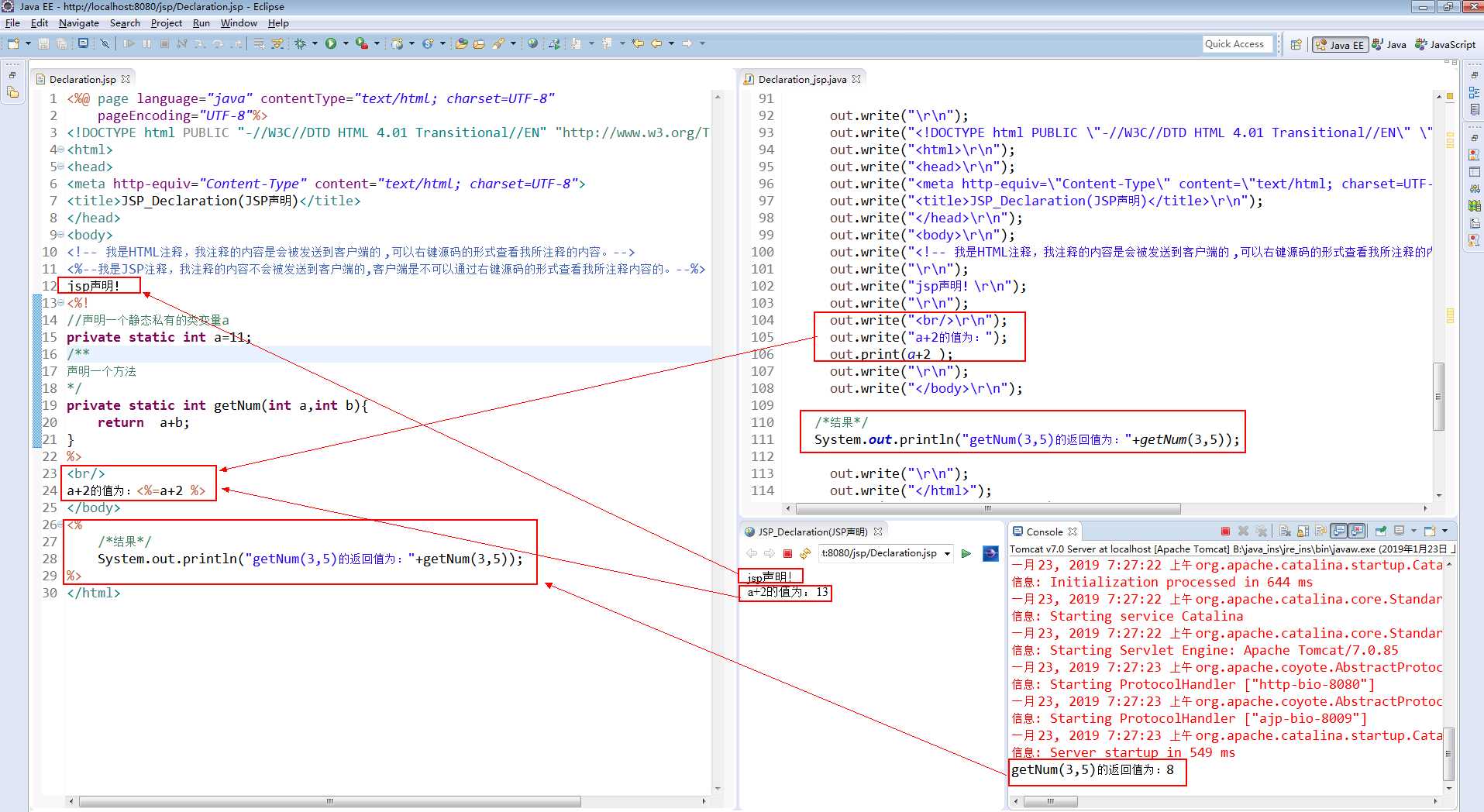Click the Open Perspective icon
The image size is (1484, 812).
[1296, 45]
